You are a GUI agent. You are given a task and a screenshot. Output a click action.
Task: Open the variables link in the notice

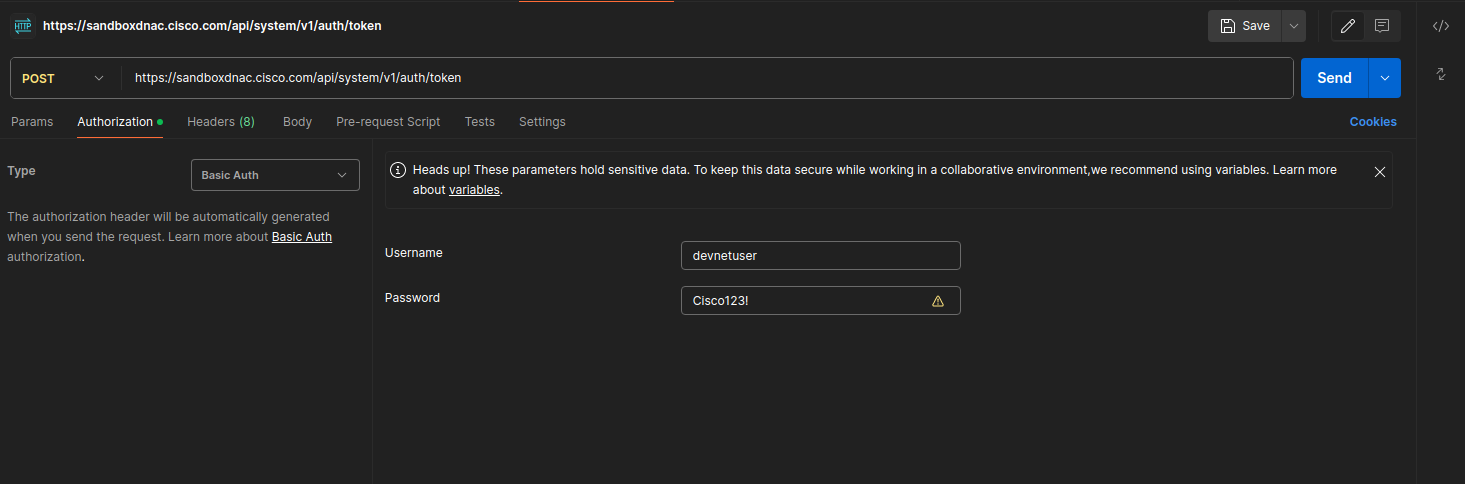click(474, 190)
